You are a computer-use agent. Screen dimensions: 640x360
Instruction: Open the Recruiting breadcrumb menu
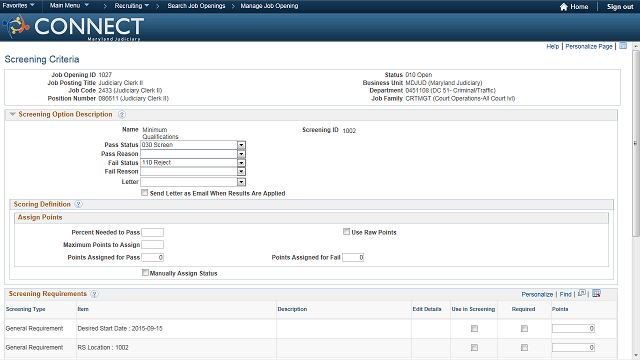[131, 6]
